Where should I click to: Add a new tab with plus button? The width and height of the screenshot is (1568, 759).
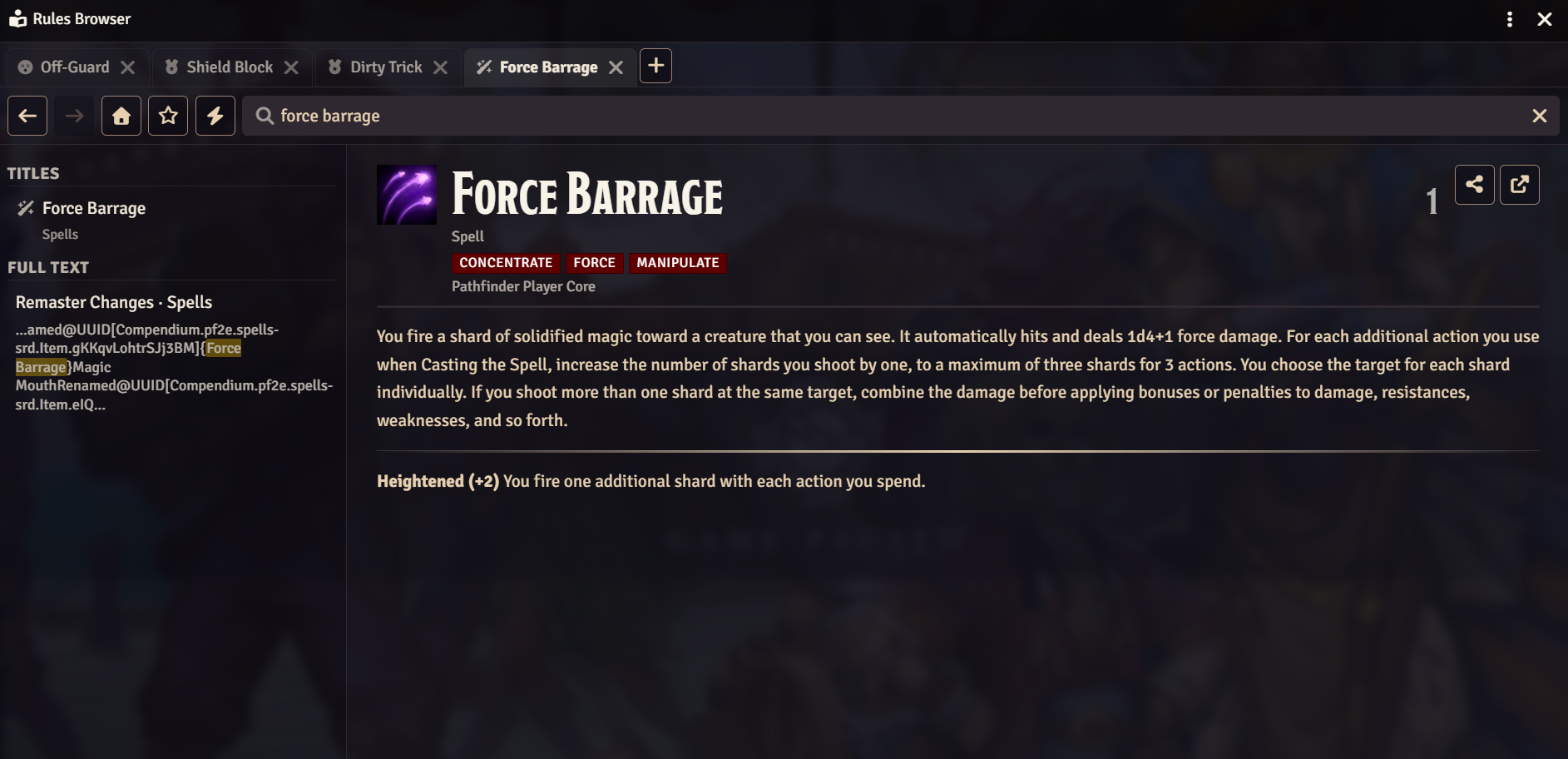[655, 66]
